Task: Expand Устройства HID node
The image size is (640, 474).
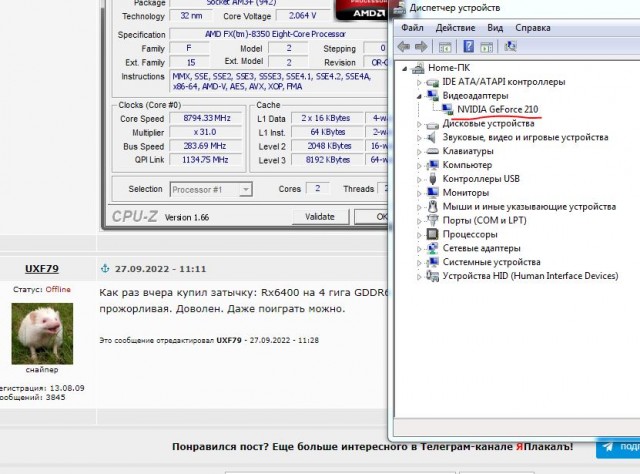Action: click(419, 277)
